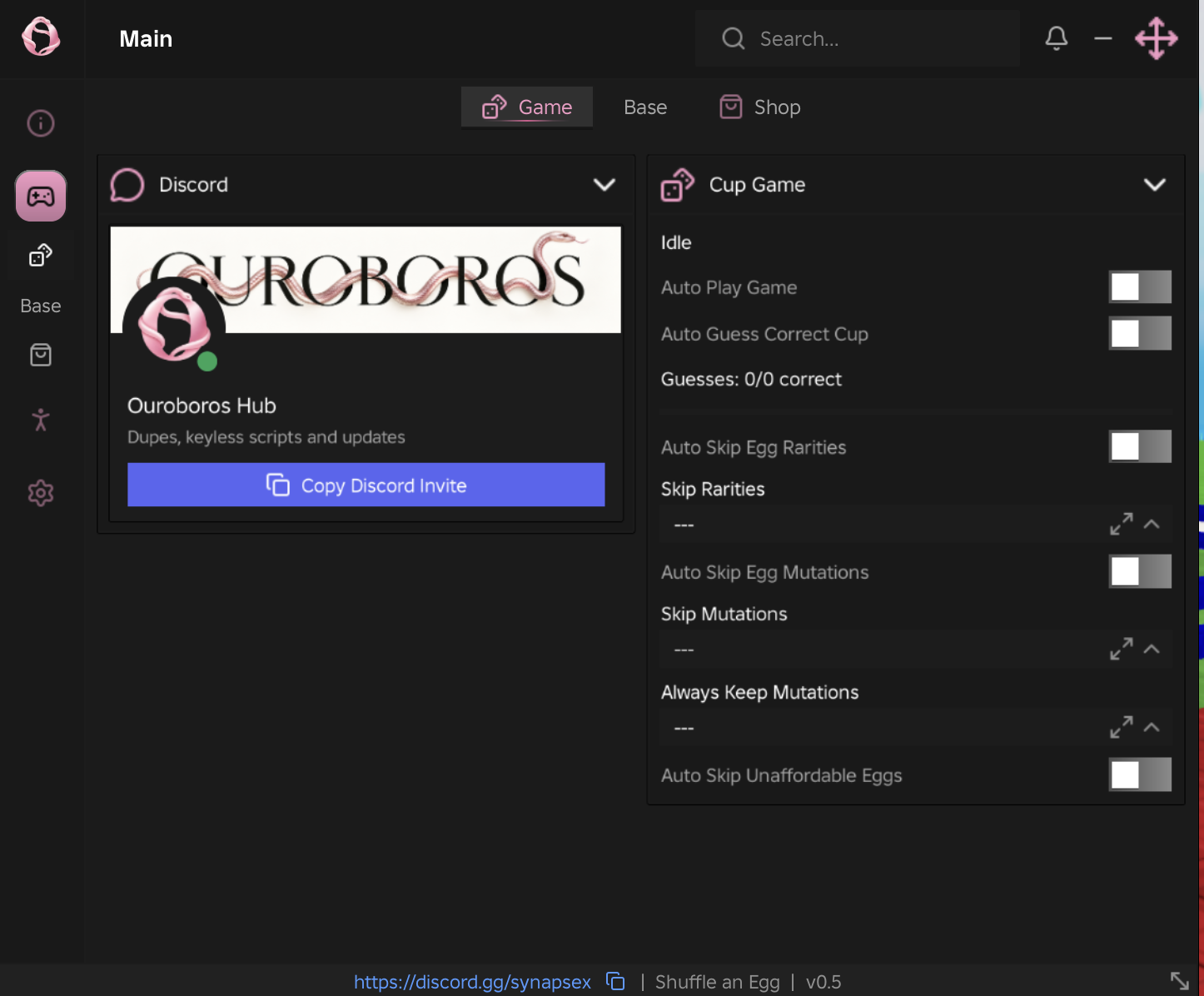Toggle Auto Skip Egg Rarities

pyautogui.click(x=1140, y=446)
